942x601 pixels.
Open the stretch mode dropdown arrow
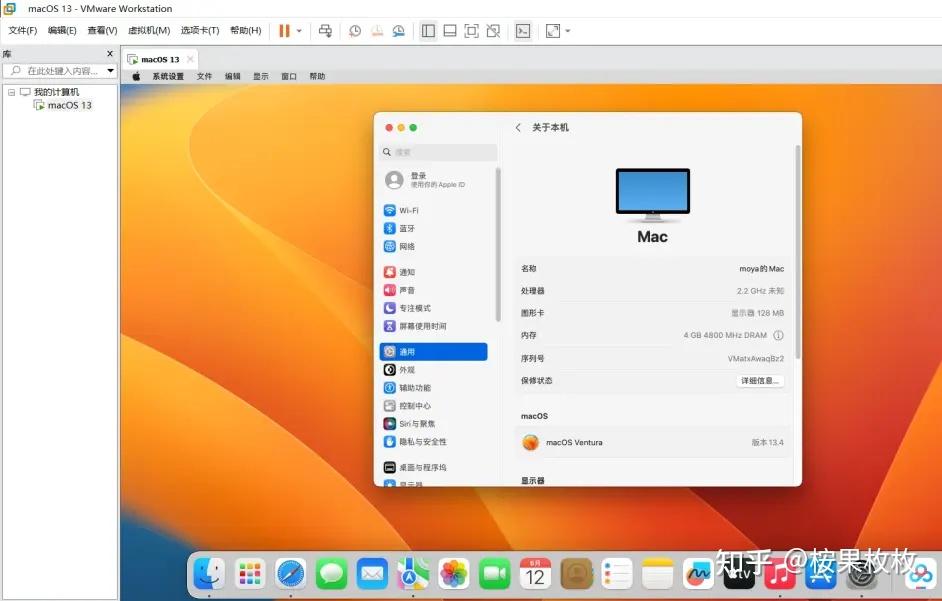tap(568, 31)
